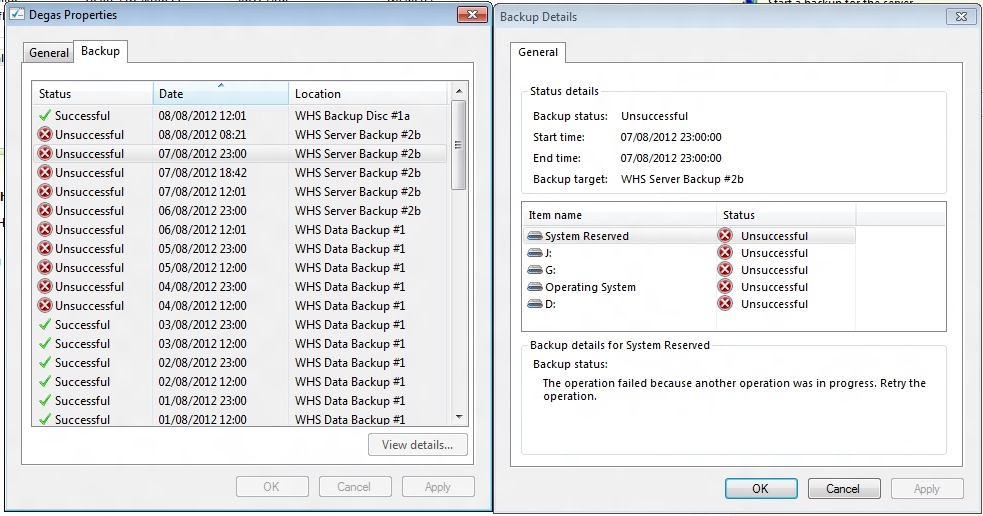The height and width of the screenshot is (516, 983).
Task: Click unsuccessful status icon for D: drive
Action: click(x=725, y=304)
